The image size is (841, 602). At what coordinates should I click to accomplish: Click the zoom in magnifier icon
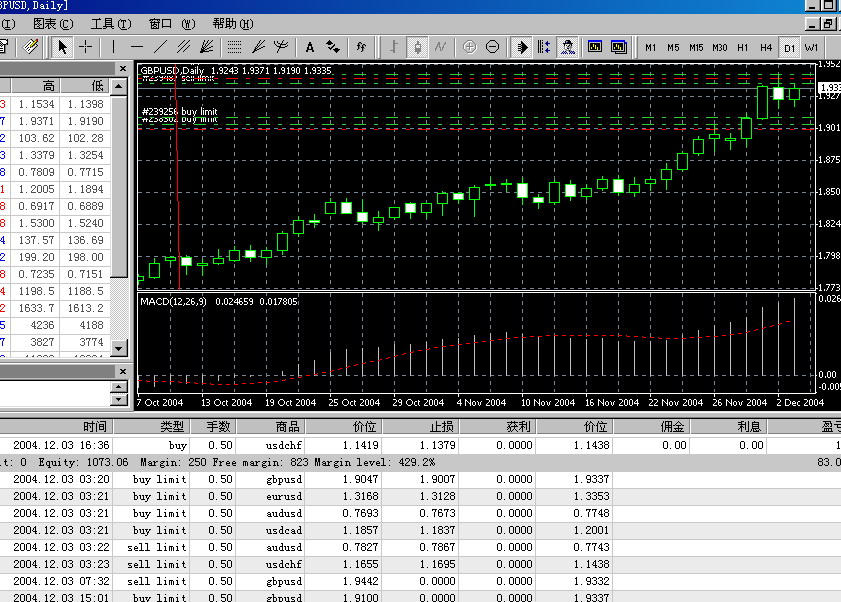coord(469,46)
